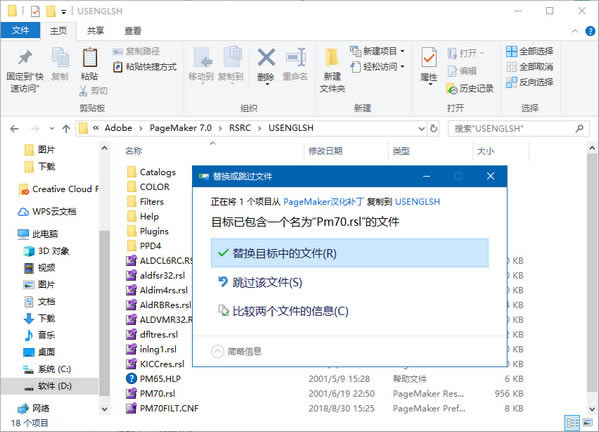Click the Pin to Quick access icon

coord(25,58)
